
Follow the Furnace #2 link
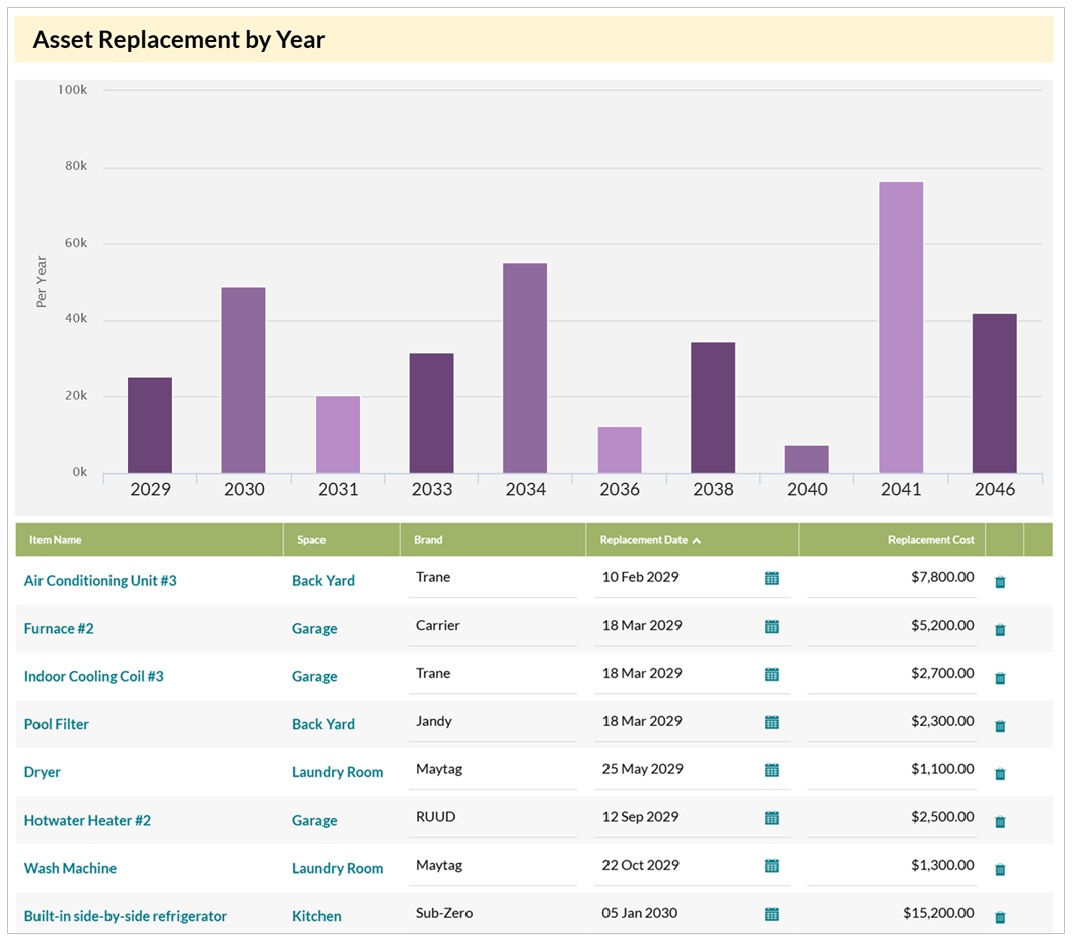tap(57, 628)
